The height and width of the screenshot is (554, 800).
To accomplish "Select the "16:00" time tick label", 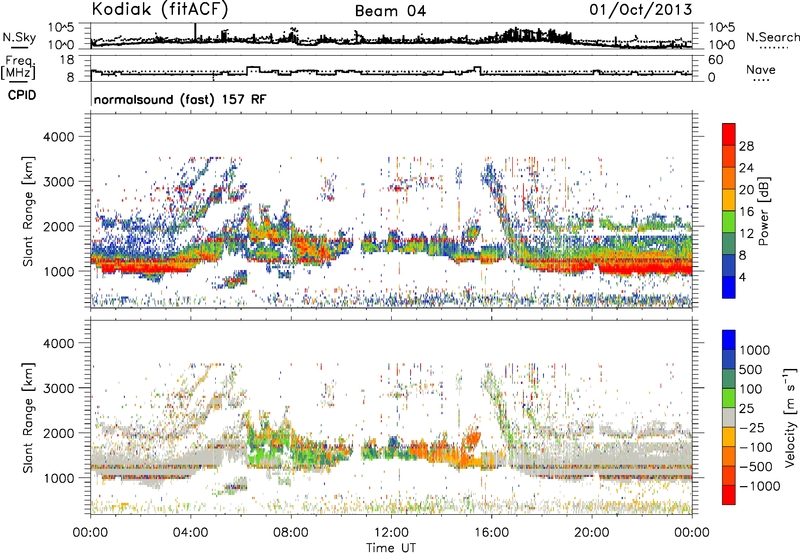I will pyautogui.click(x=491, y=533).
